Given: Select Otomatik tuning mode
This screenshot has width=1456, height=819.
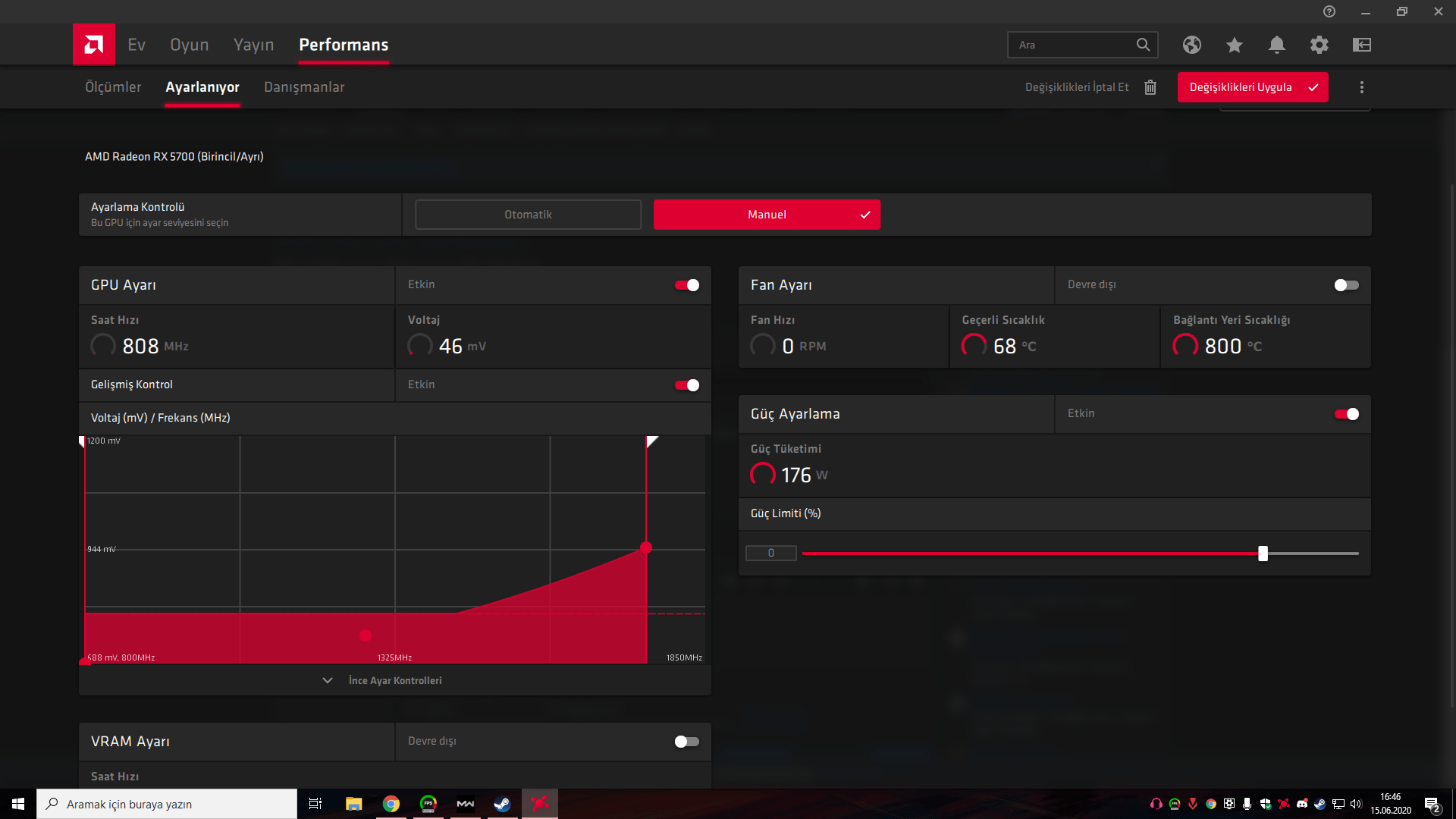Looking at the screenshot, I should coord(528,215).
